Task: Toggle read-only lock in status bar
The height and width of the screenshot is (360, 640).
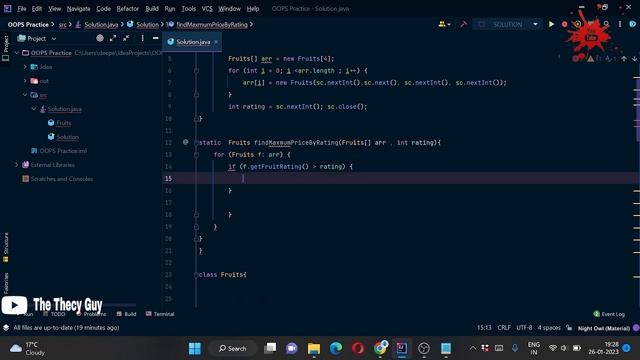Action: click(569, 328)
